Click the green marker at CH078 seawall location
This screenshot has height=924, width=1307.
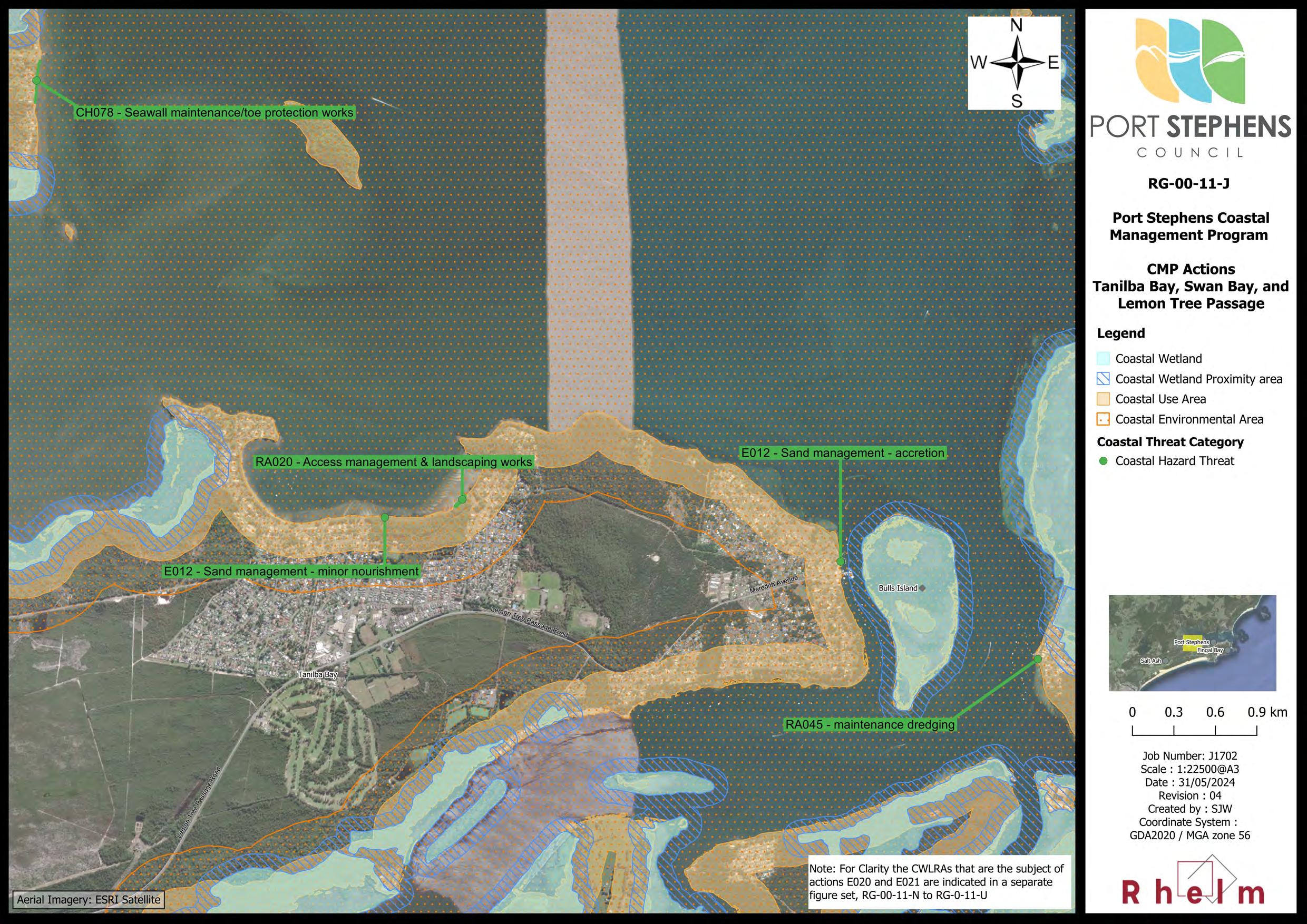click(x=36, y=81)
